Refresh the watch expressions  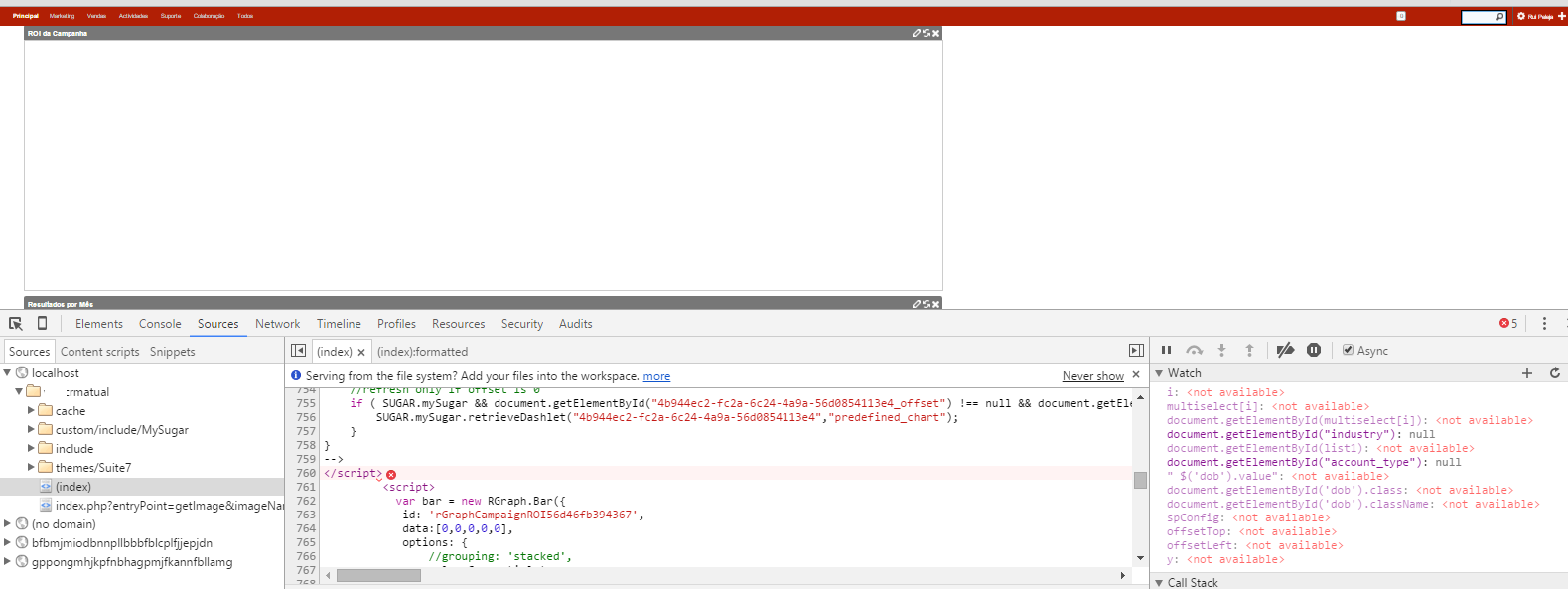(1555, 373)
